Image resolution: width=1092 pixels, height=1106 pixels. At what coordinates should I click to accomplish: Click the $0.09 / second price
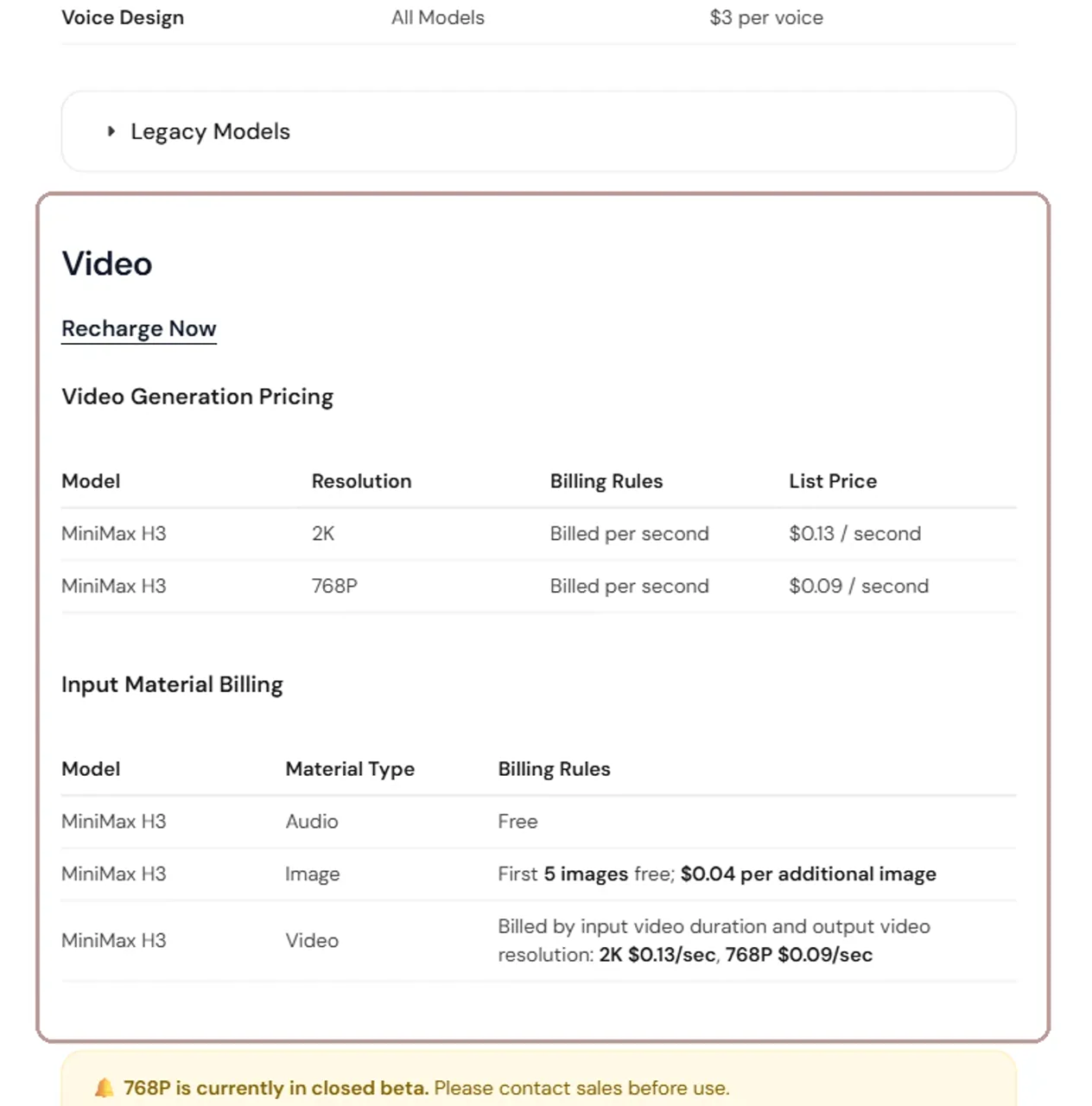(x=859, y=586)
